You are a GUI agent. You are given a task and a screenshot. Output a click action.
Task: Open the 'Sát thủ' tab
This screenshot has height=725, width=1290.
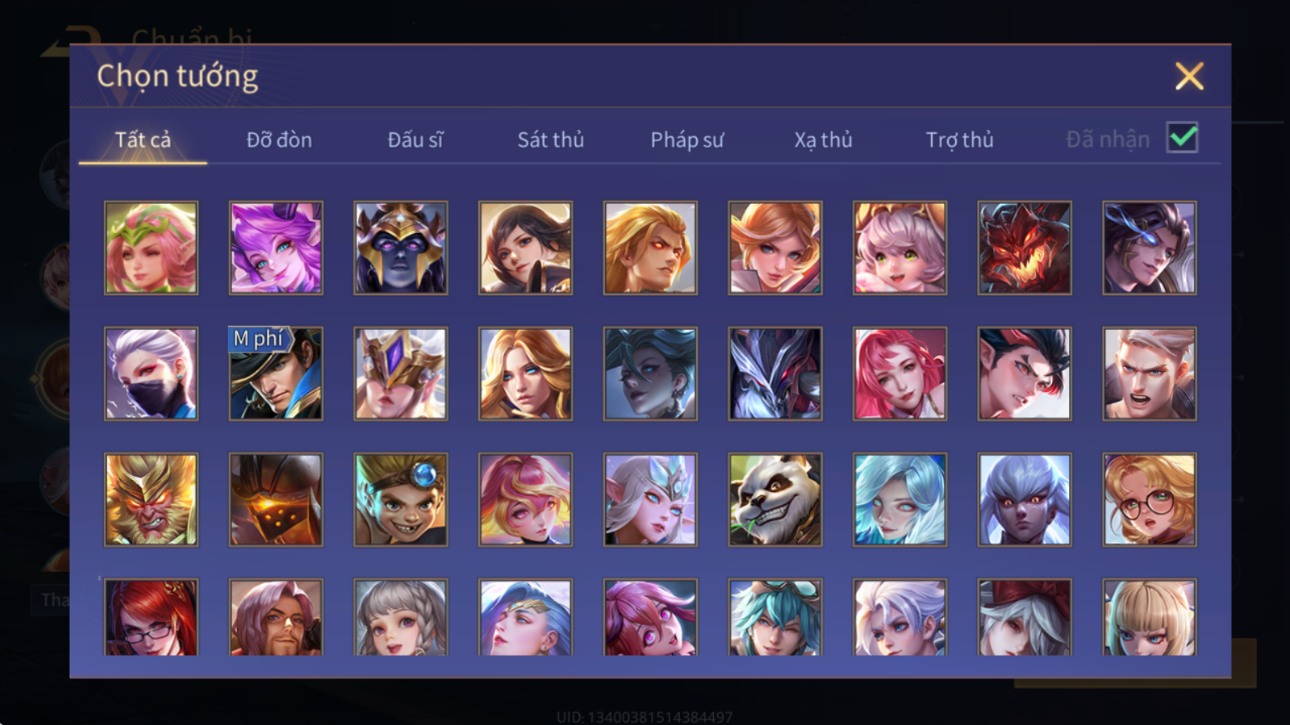pos(550,140)
